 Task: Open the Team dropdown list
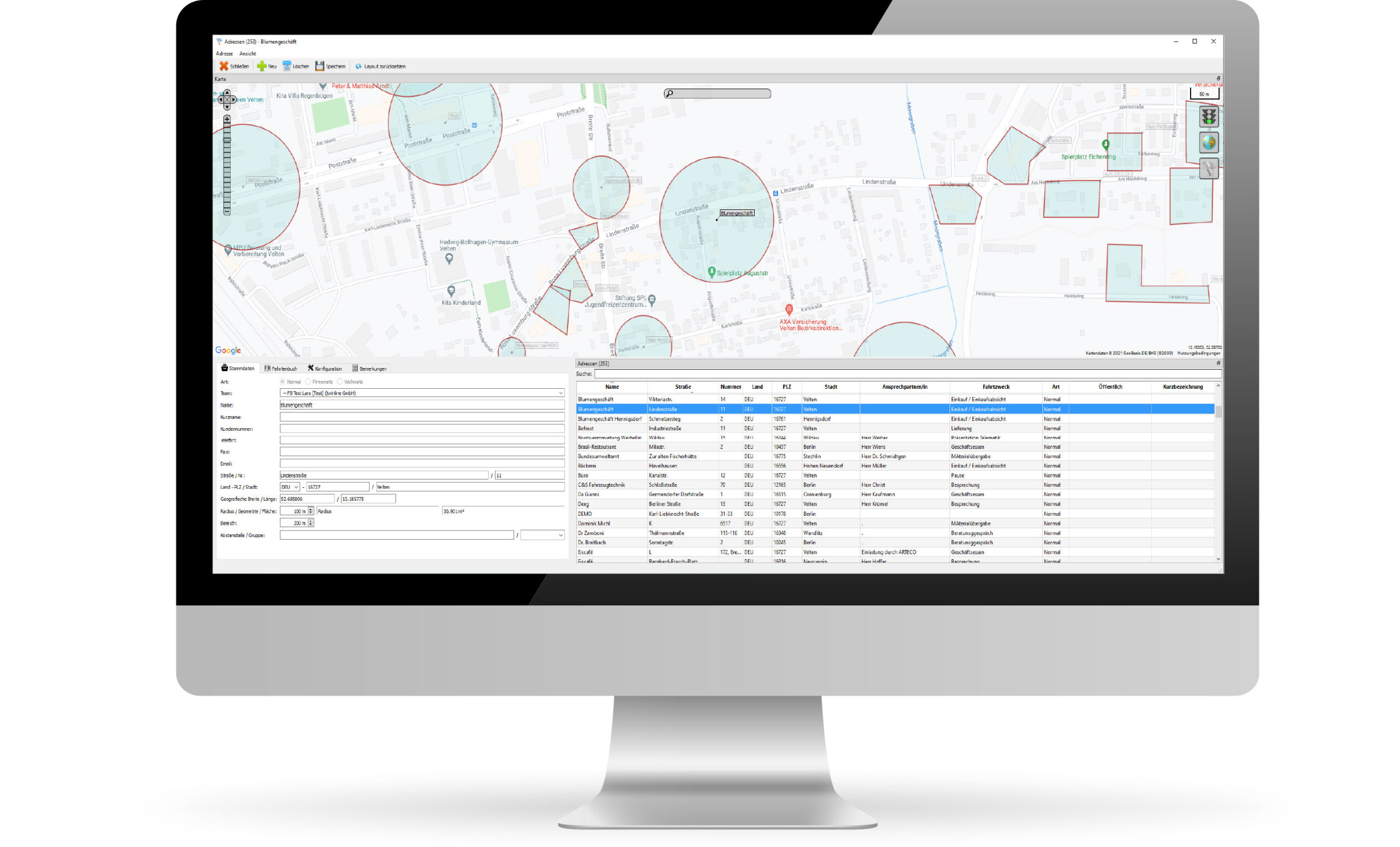pos(560,393)
